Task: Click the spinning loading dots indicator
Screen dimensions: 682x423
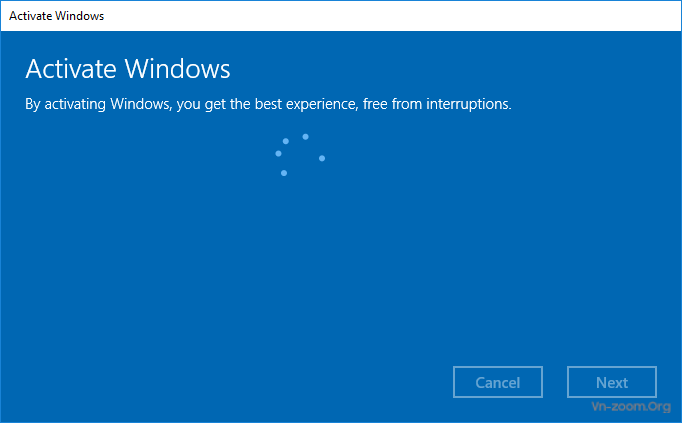Action: click(x=300, y=155)
